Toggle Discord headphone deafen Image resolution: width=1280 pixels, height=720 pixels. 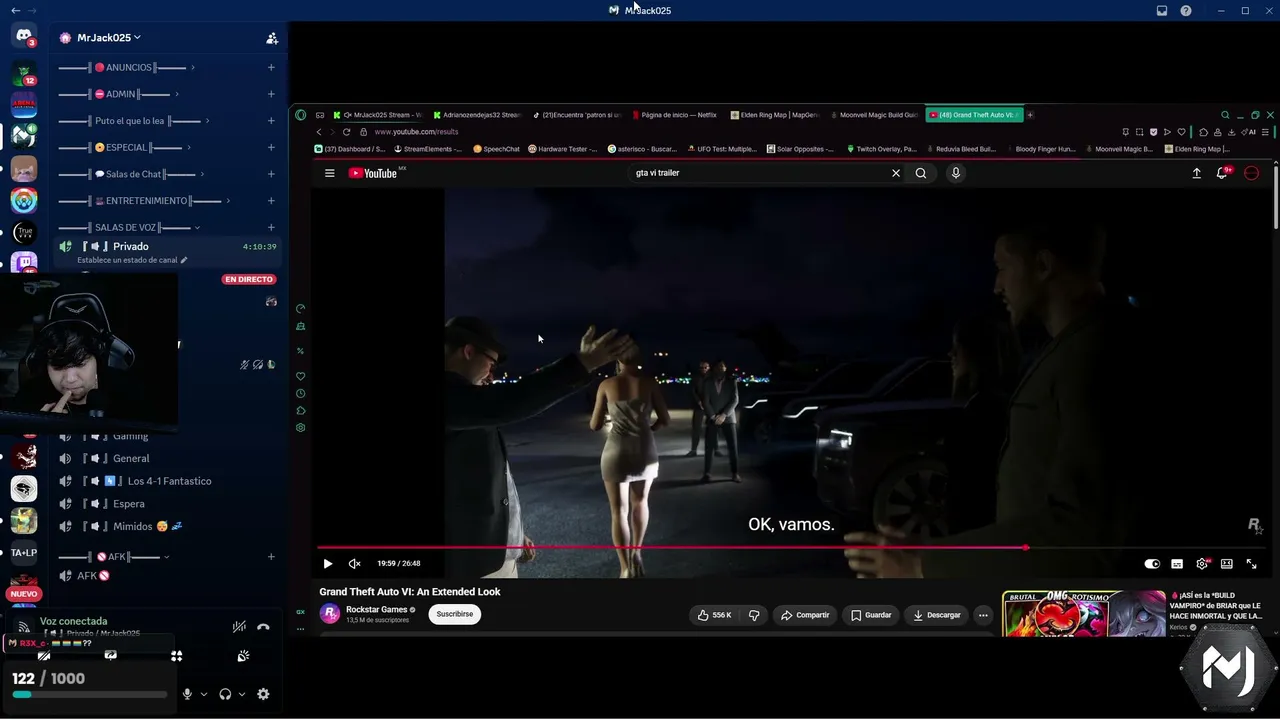(225, 694)
